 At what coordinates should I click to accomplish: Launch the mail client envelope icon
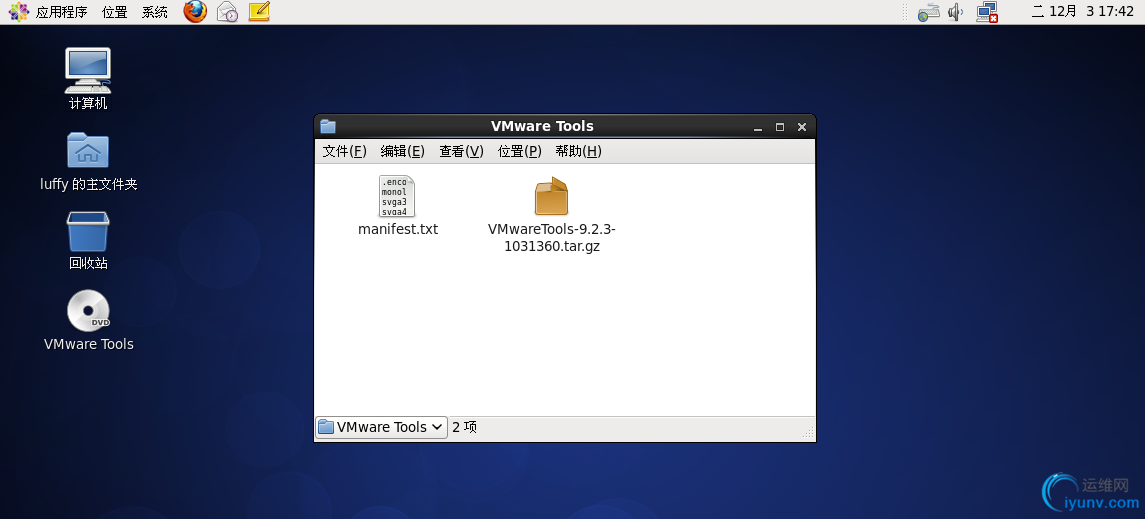click(228, 12)
